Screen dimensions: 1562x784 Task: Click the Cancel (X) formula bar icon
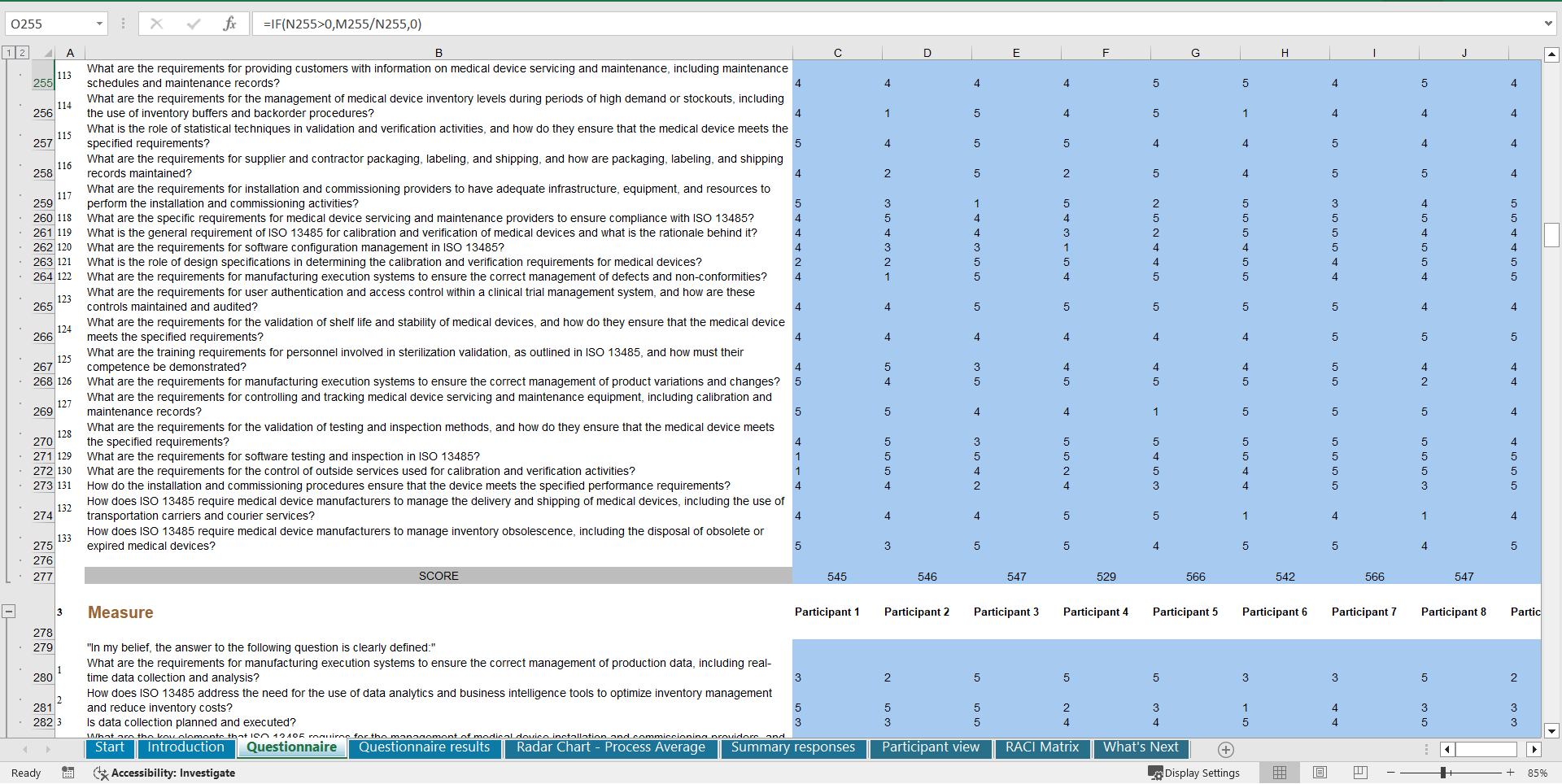click(156, 24)
